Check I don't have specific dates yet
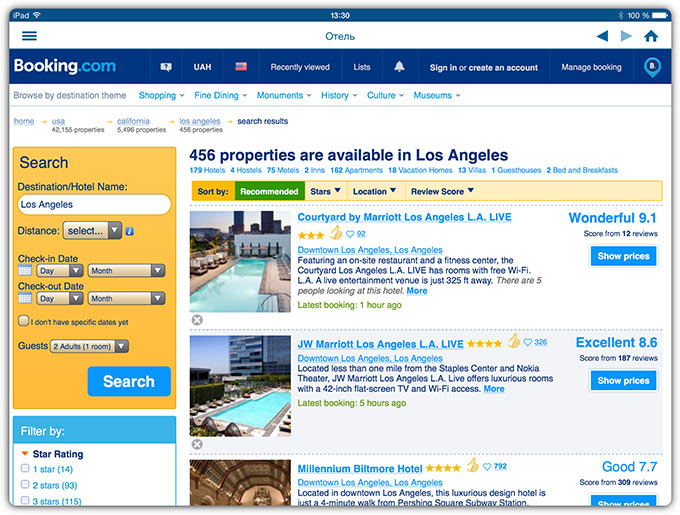The image size is (680, 515). pyautogui.click(x=23, y=321)
